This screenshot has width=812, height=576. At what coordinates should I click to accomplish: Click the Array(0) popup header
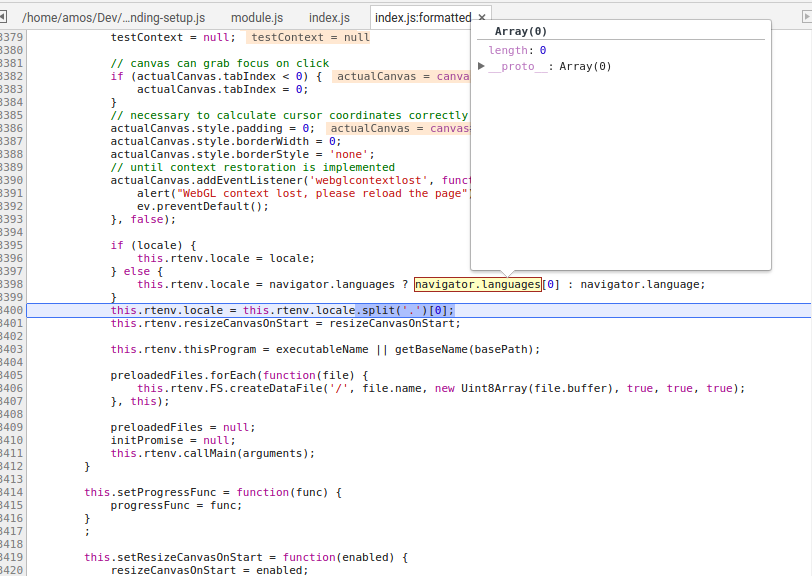520,31
